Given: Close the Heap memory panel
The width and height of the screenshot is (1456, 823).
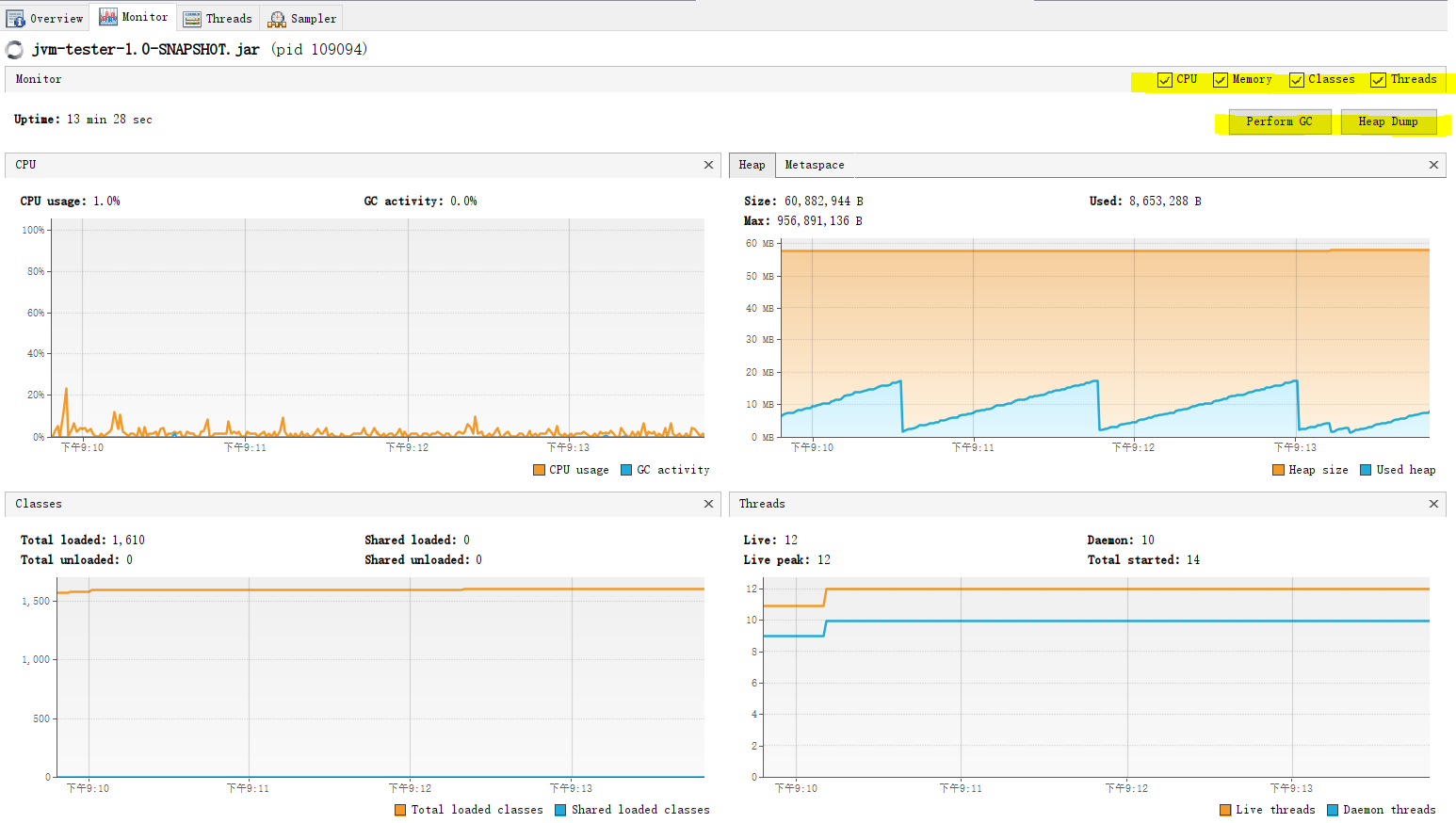Looking at the screenshot, I should pyautogui.click(x=1433, y=165).
